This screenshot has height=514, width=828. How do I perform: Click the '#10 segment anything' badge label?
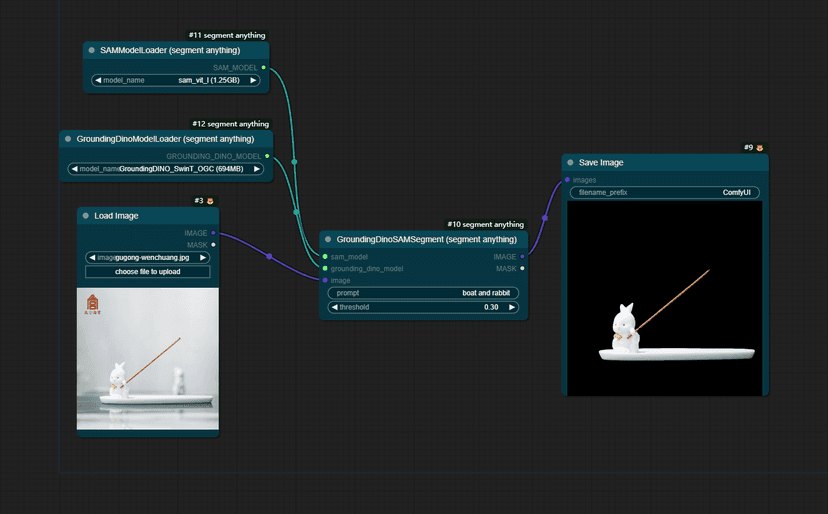pos(485,225)
